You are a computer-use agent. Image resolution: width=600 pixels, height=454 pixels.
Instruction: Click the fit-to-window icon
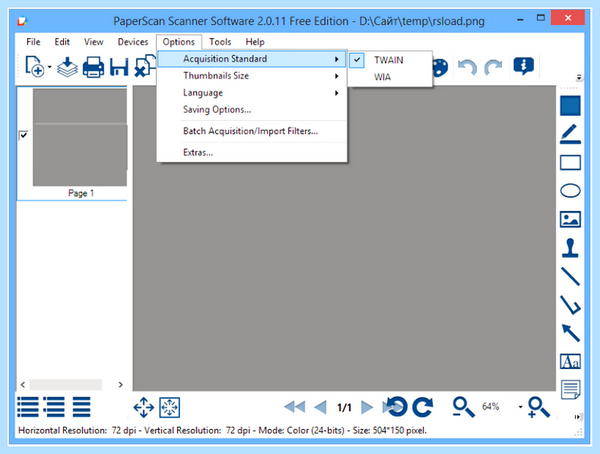(170, 407)
